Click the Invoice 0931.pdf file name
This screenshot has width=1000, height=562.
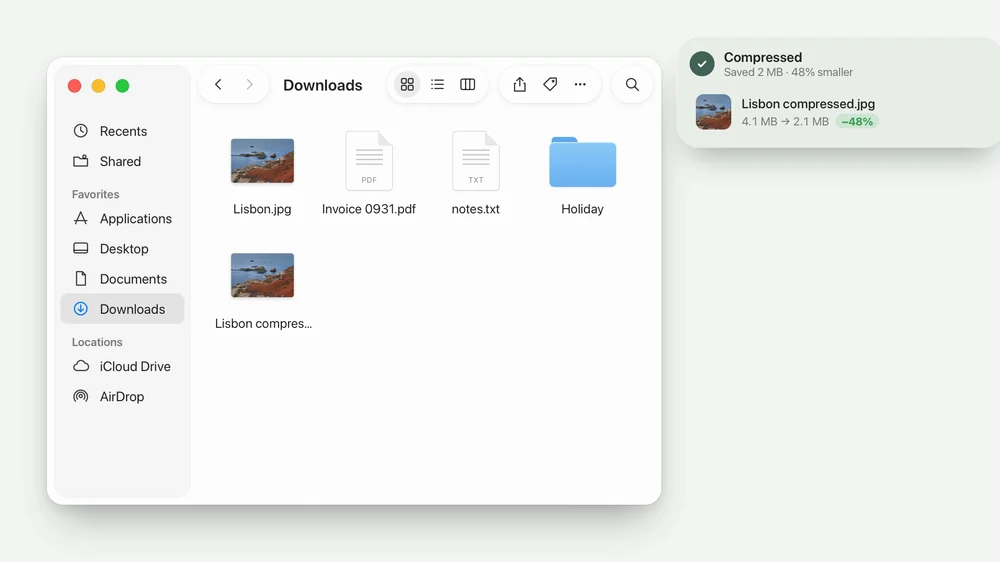point(369,209)
